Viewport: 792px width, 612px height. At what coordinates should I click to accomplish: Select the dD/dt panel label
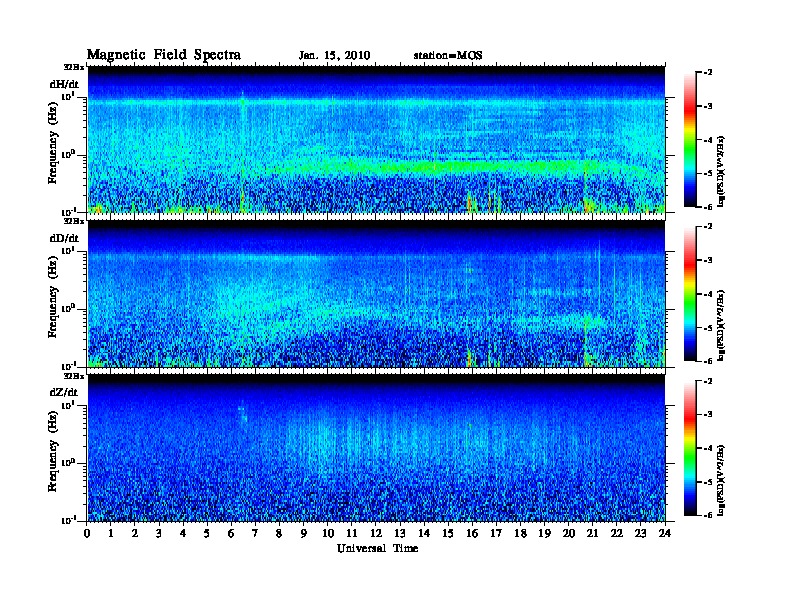click(x=64, y=238)
